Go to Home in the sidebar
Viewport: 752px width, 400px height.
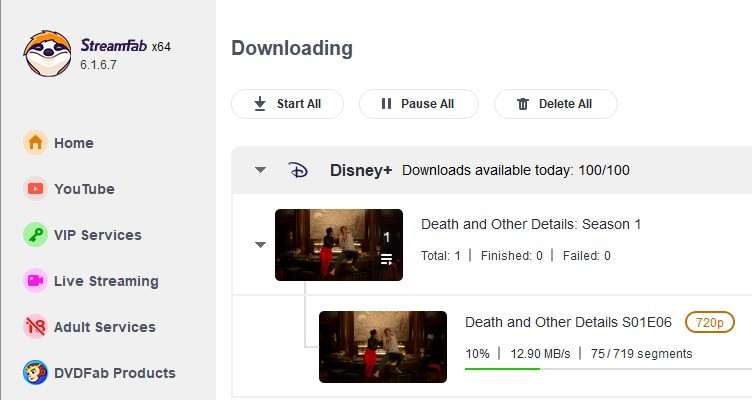click(74, 143)
